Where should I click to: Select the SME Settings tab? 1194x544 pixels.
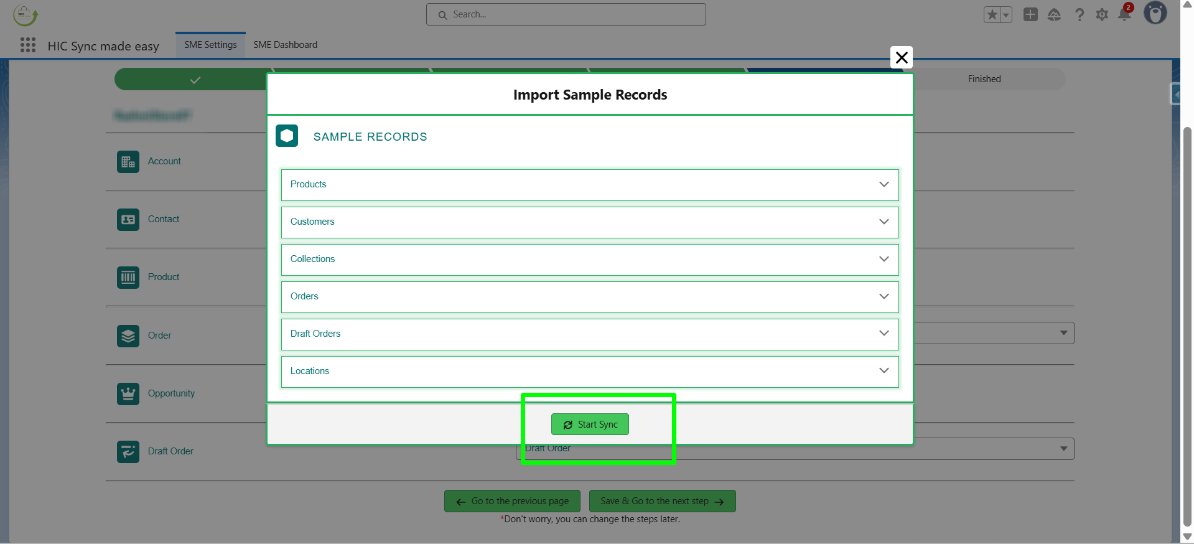point(210,45)
